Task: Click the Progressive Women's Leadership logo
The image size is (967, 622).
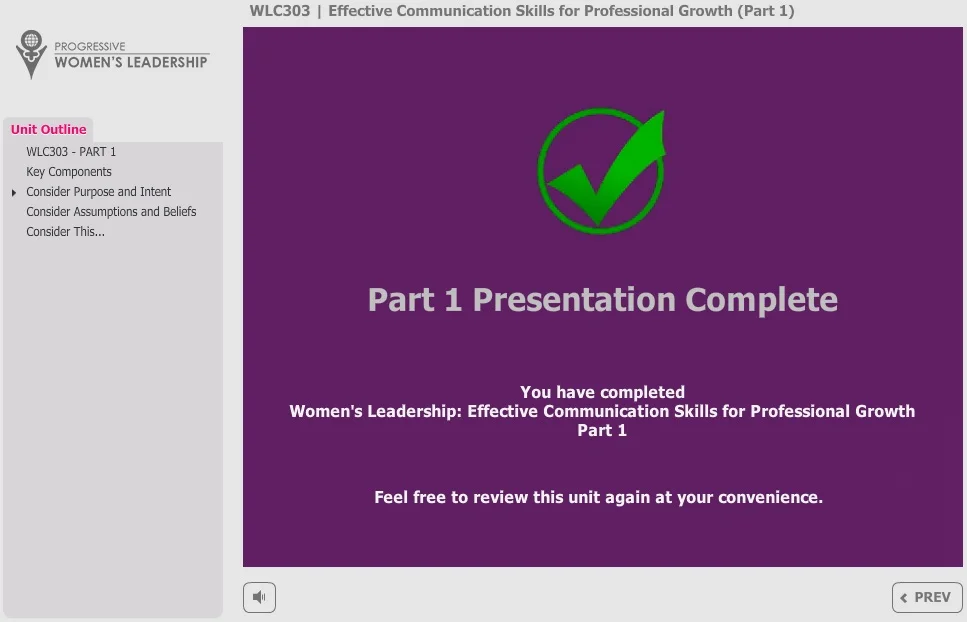Action: [x=112, y=55]
